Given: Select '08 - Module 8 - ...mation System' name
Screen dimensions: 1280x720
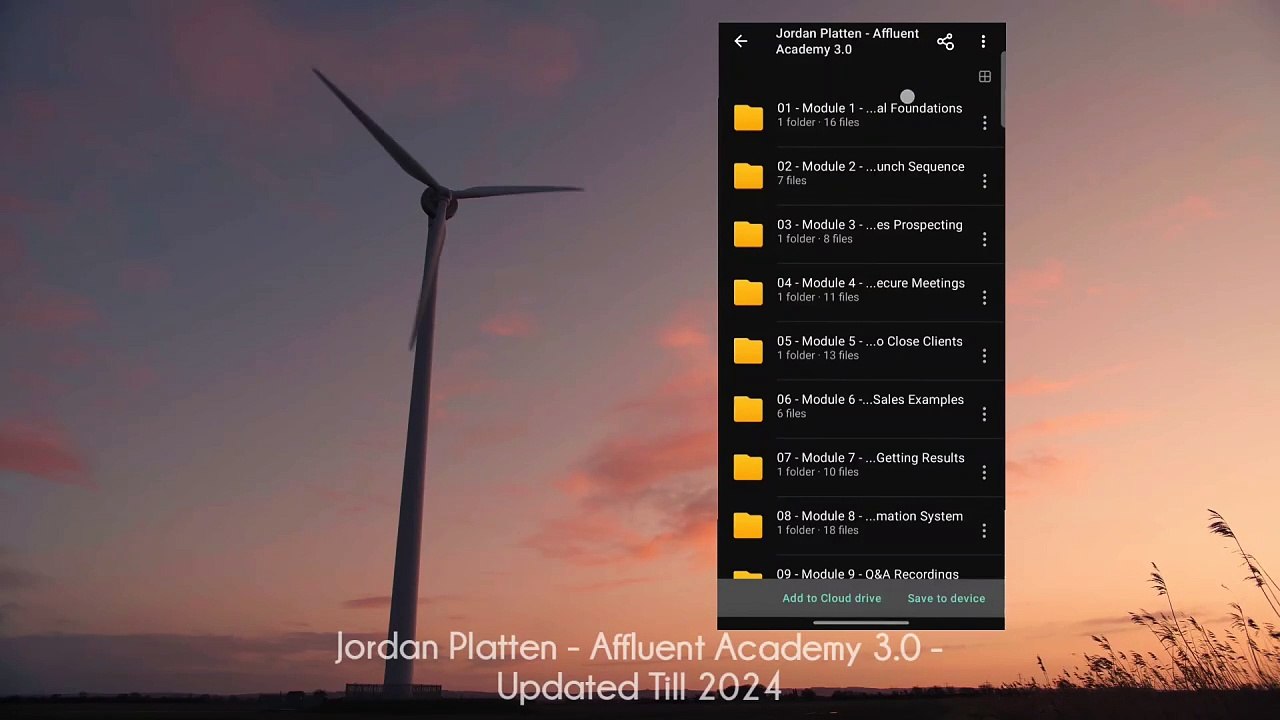Looking at the screenshot, I should (870, 516).
